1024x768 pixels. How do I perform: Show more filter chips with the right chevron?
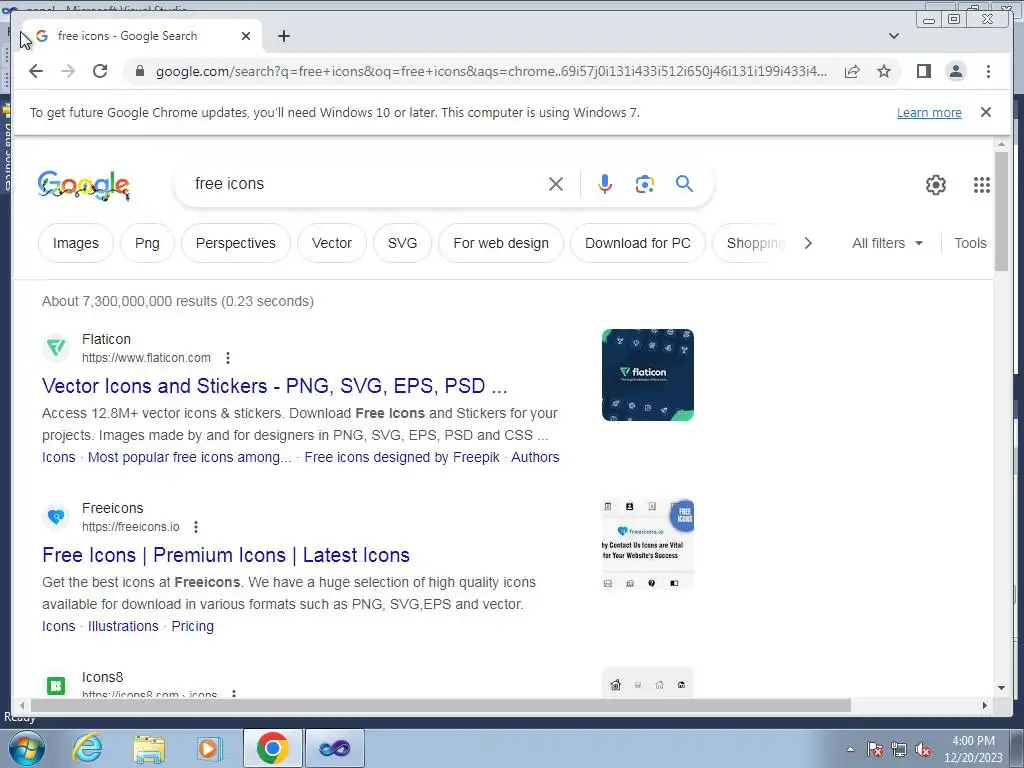[x=808, y=243]
